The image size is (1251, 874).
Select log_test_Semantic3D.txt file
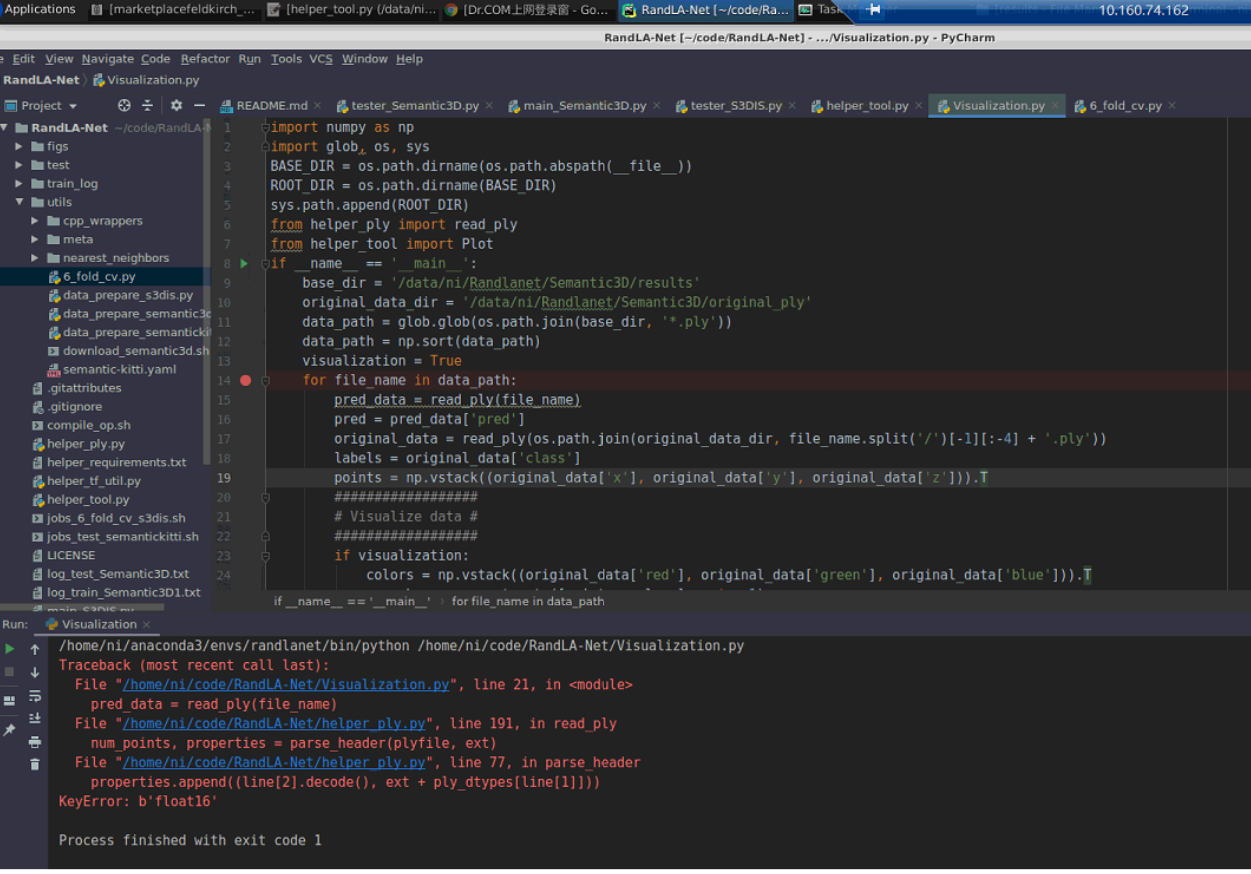[118, 574]
